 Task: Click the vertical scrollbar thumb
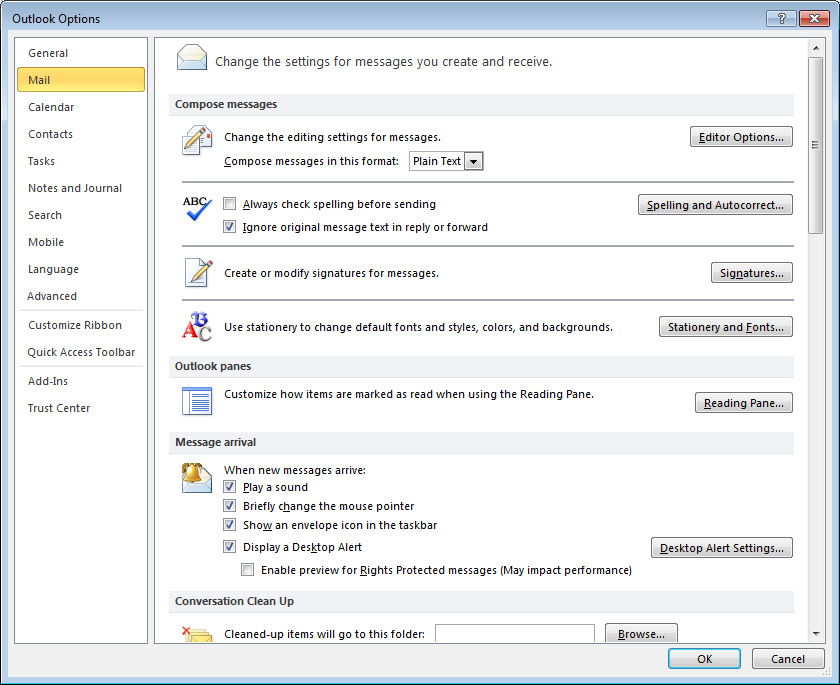coord(816,145)
